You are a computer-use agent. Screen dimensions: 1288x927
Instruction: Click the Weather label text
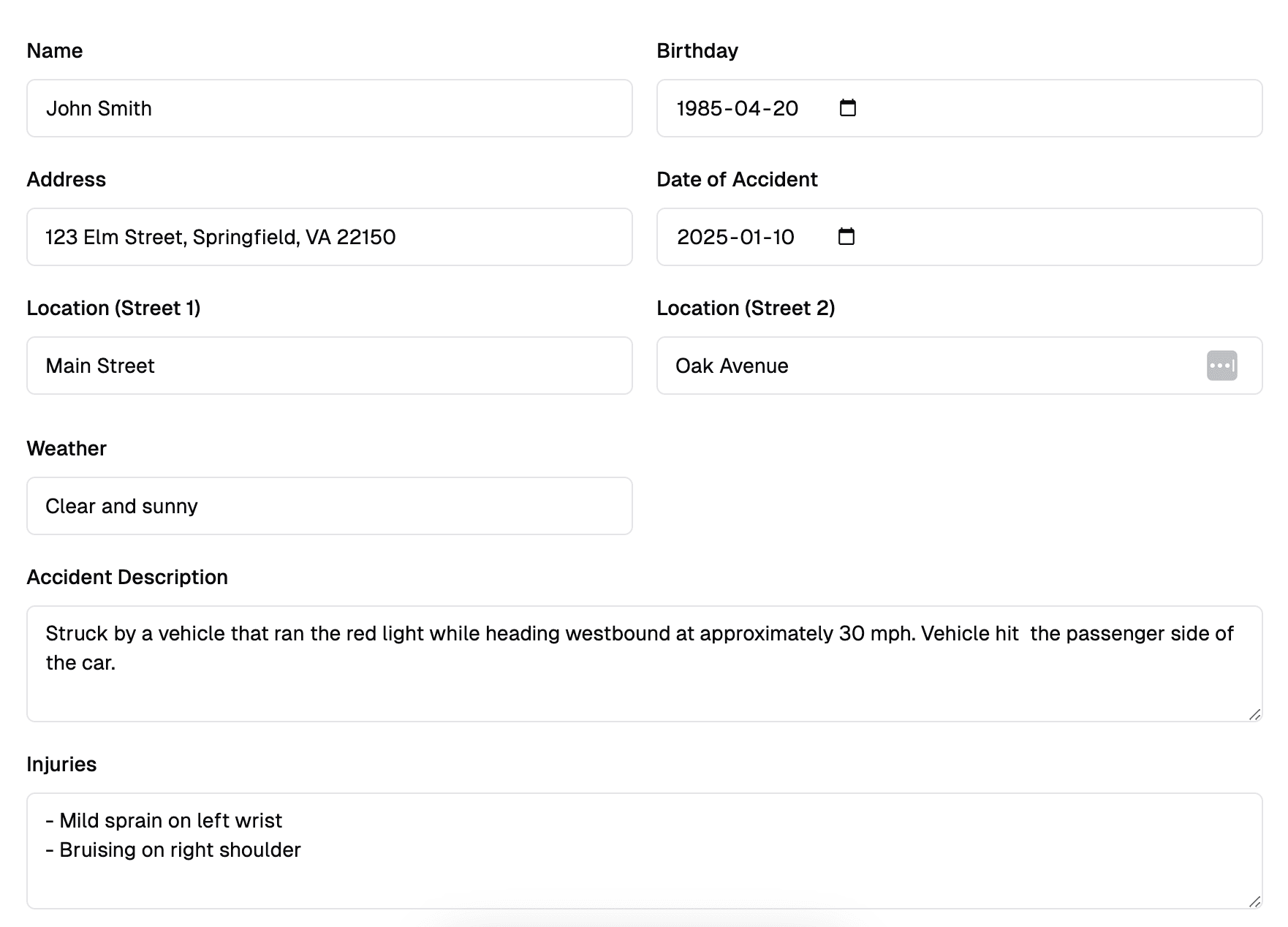click(x=66, y=448)
